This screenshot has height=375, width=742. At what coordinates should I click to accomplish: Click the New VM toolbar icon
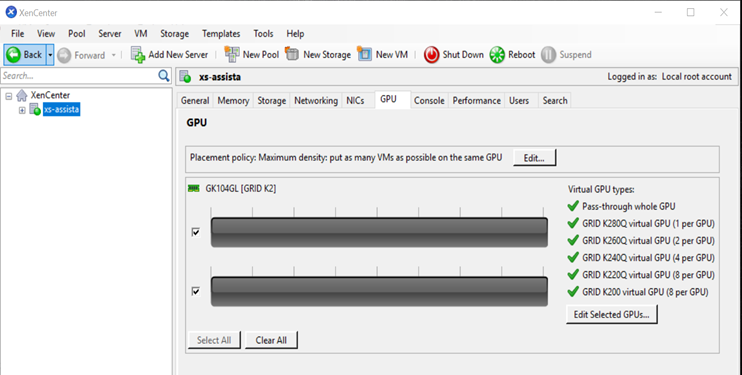tap(364, 54)
